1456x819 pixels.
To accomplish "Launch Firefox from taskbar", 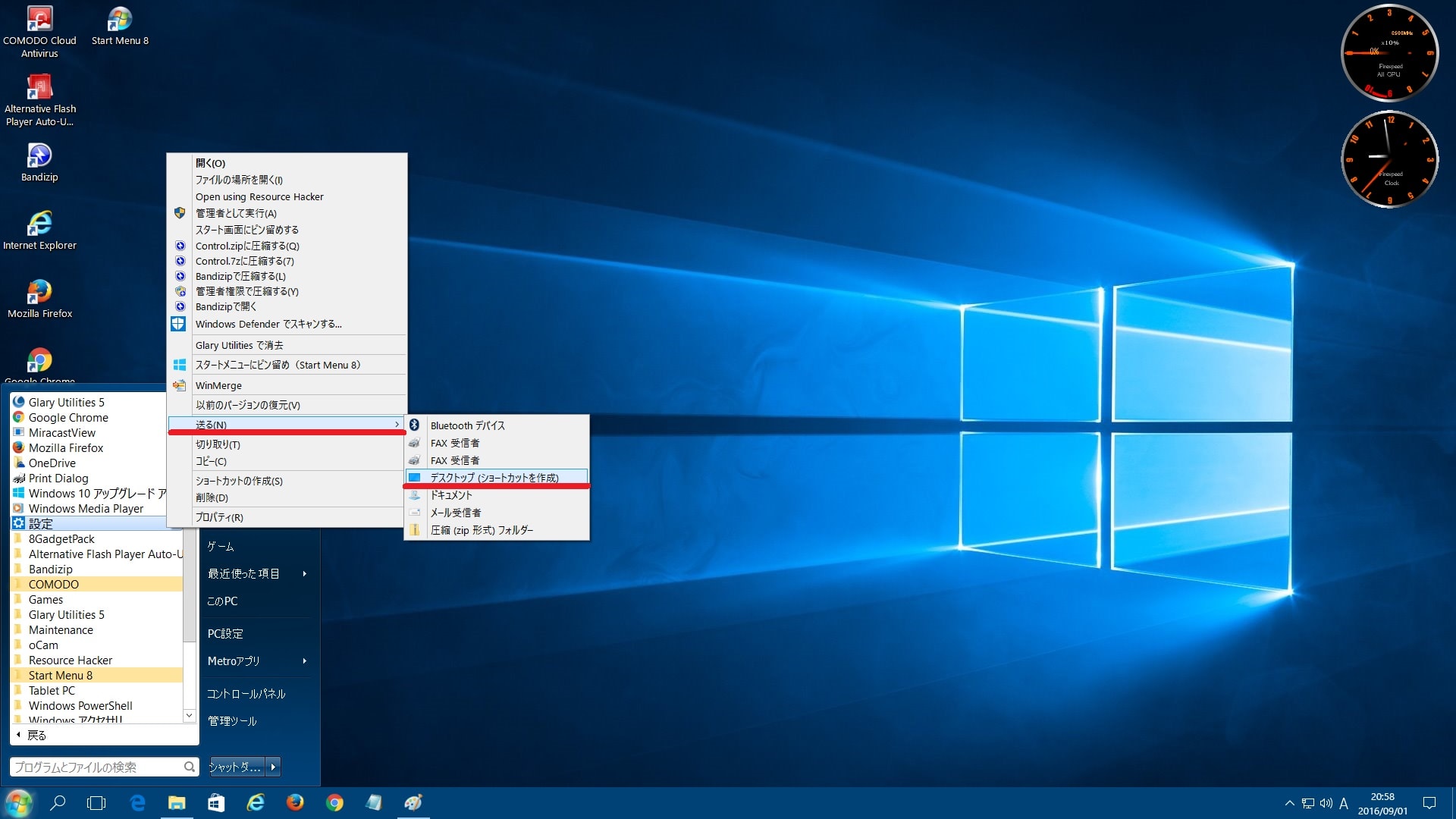I will tap(295, 803).
